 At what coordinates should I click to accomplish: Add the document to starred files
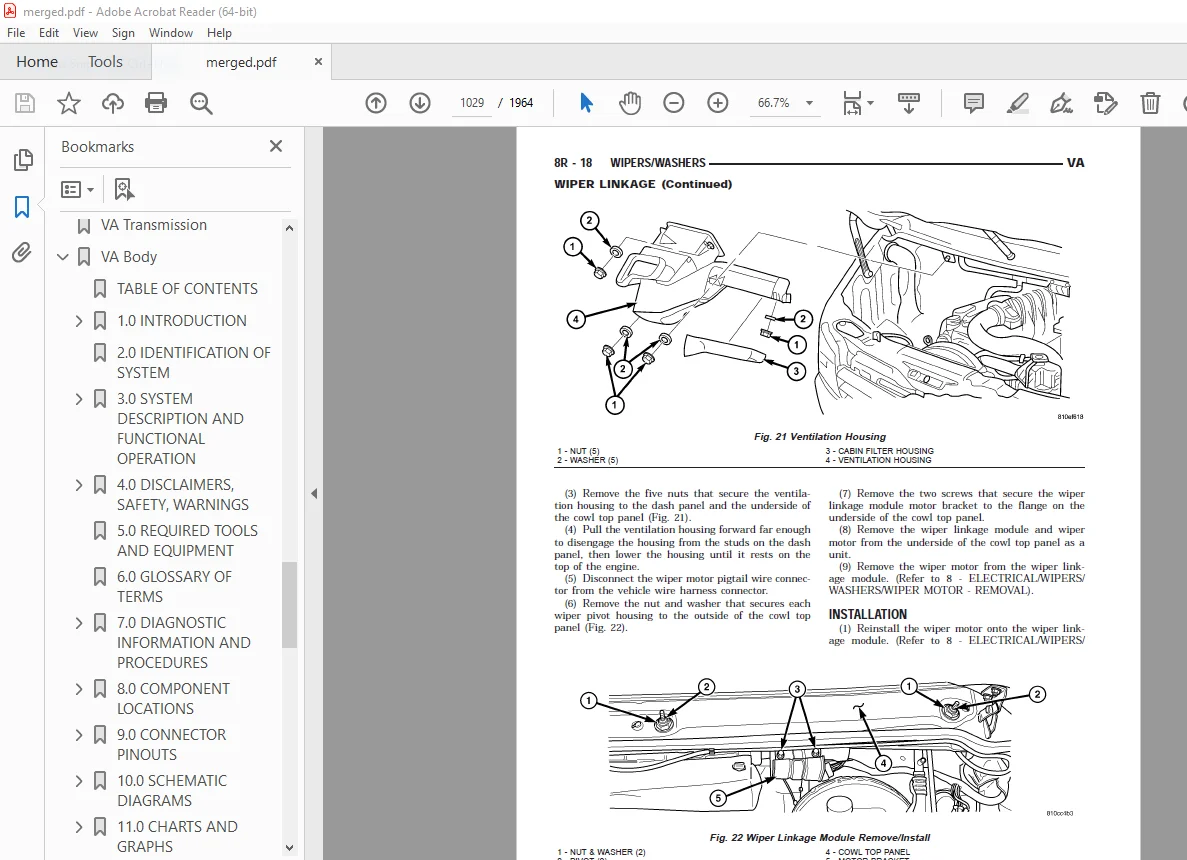69,103
